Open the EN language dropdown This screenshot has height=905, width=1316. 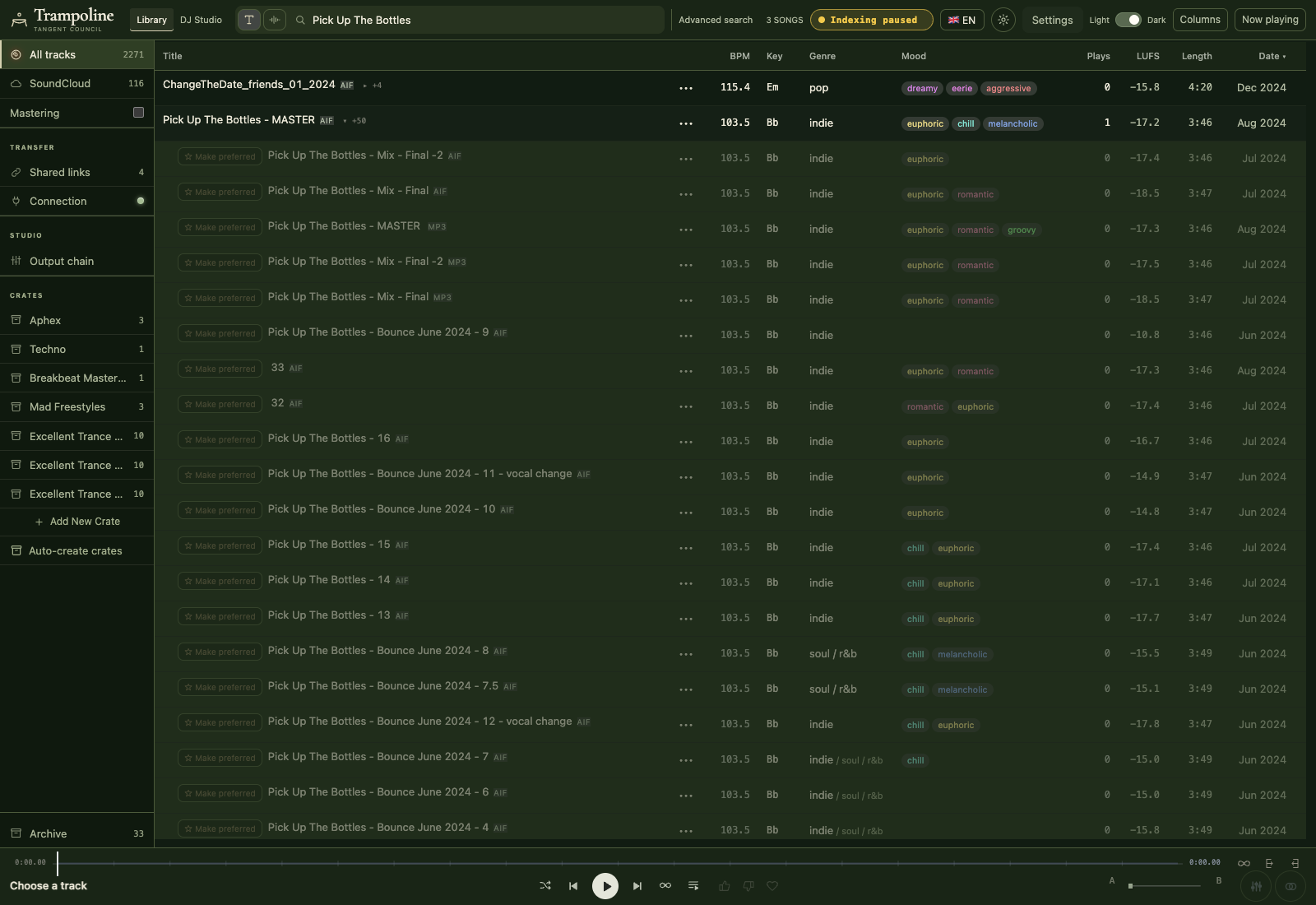962,20
